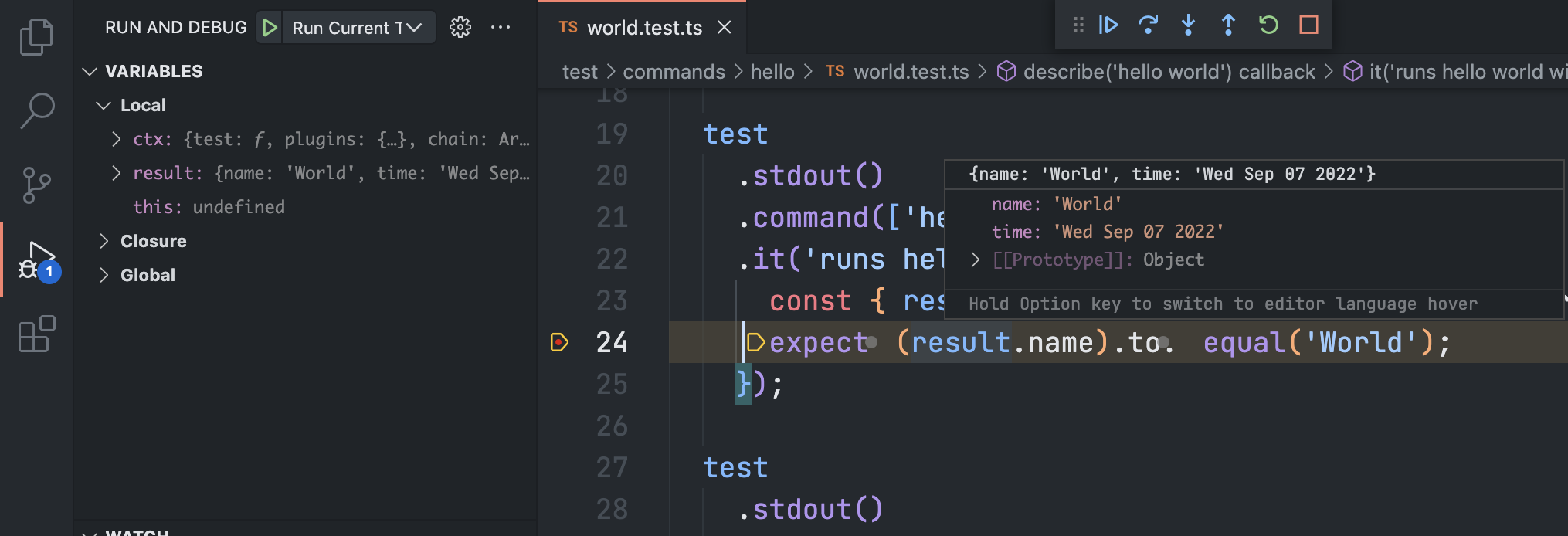Click the it('runs hello world breadcrumb
1568x536 pixels.
pos(1455,72)
